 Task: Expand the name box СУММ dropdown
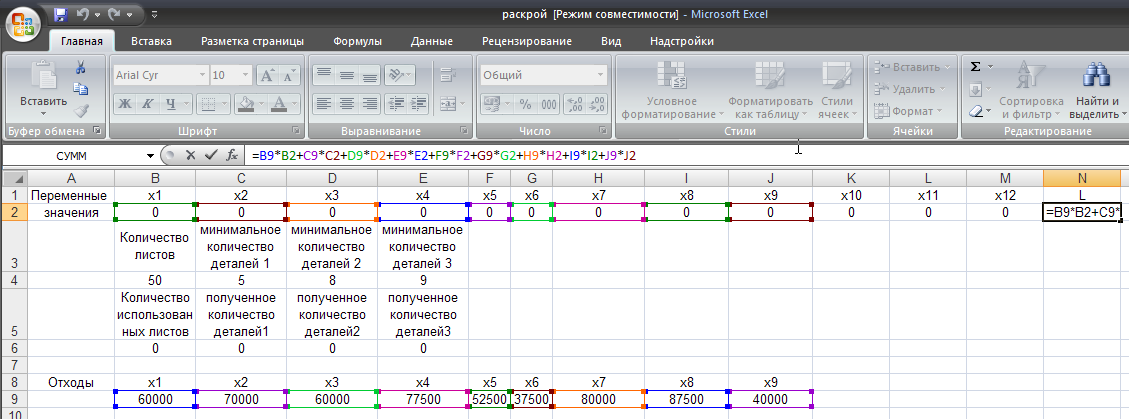click(150, 156)
